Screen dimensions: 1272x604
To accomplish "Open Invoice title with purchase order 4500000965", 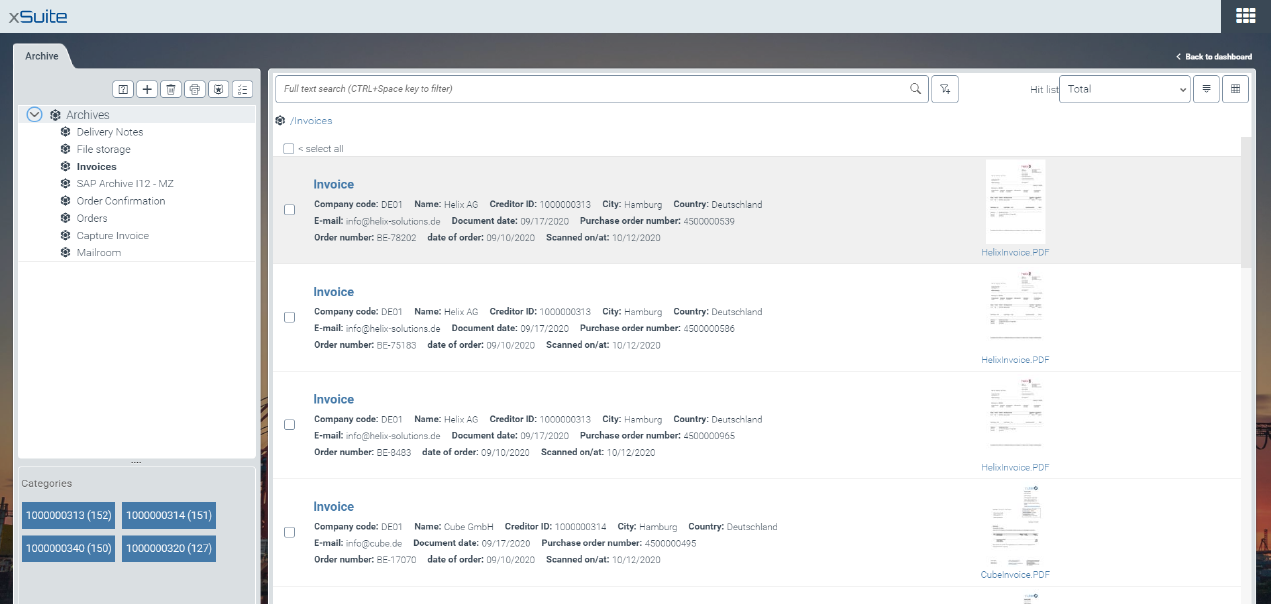I will click(x=333, y=399).
